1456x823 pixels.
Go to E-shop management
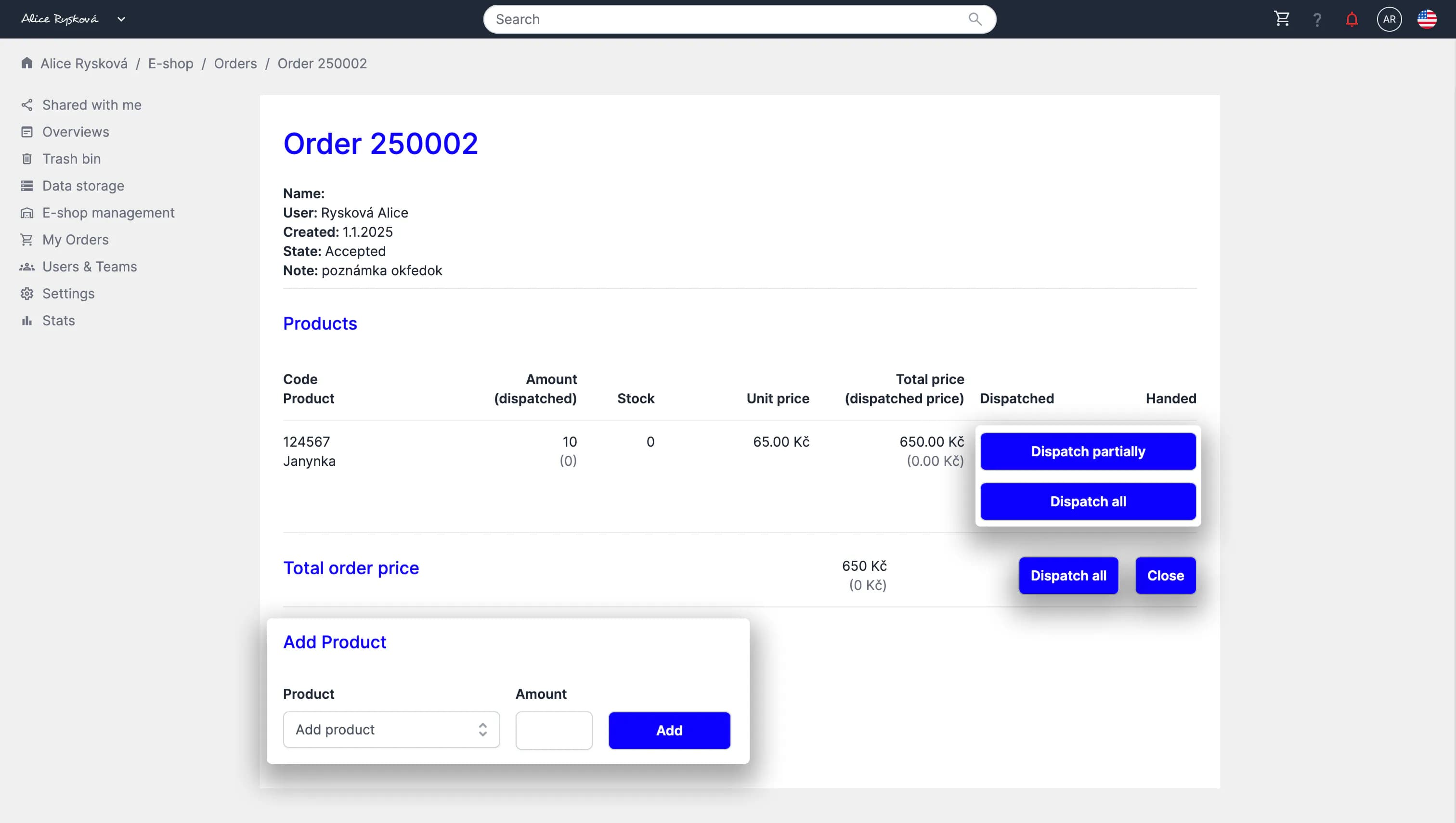[108, 213]
